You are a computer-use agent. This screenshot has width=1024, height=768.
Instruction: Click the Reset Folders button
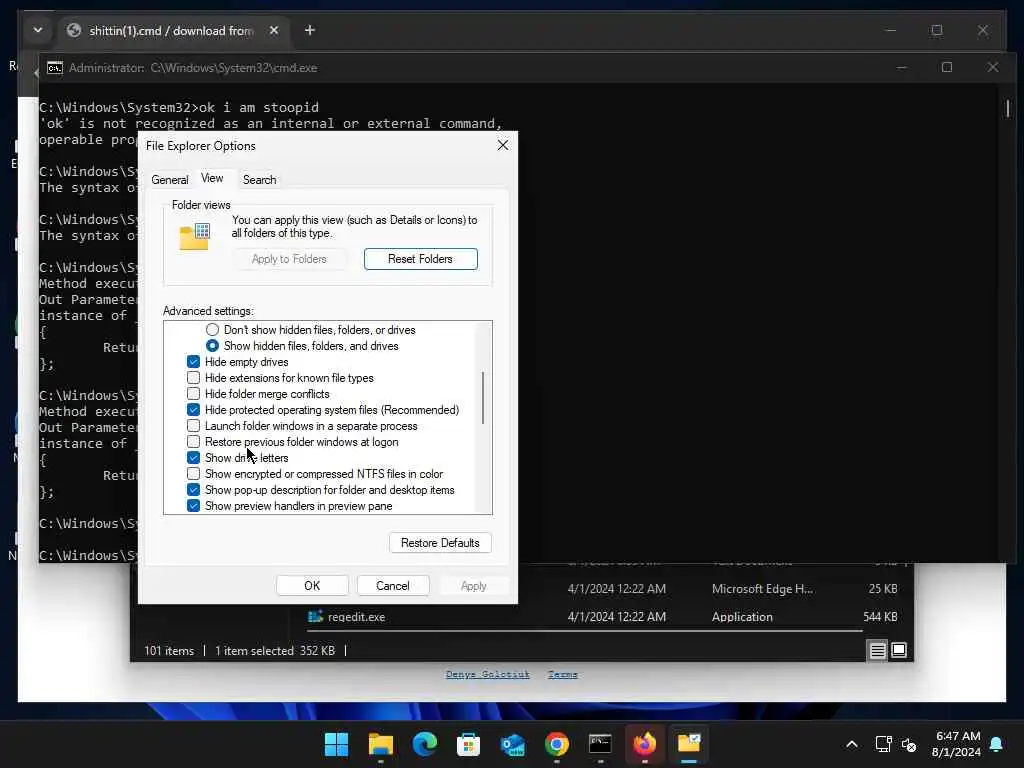(421, 259)
